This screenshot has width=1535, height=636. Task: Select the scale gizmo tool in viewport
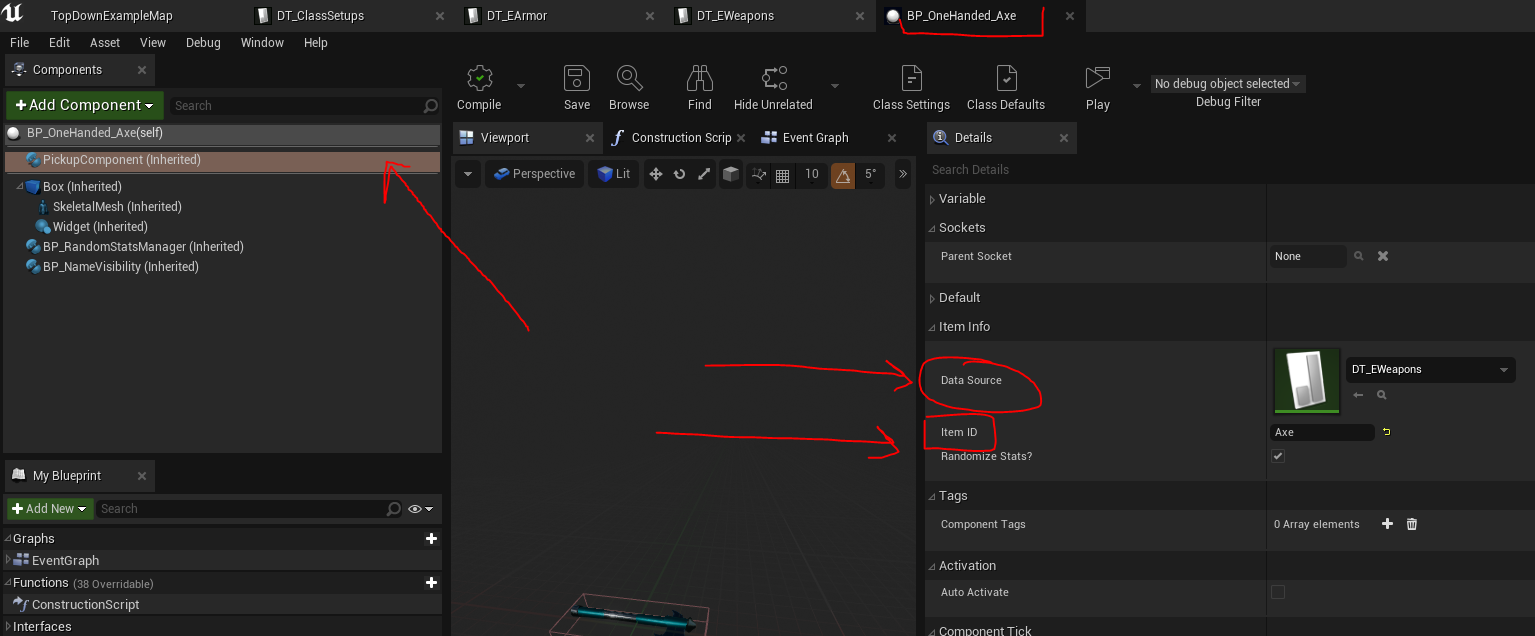pyautogui.click(x=704, y=174)
